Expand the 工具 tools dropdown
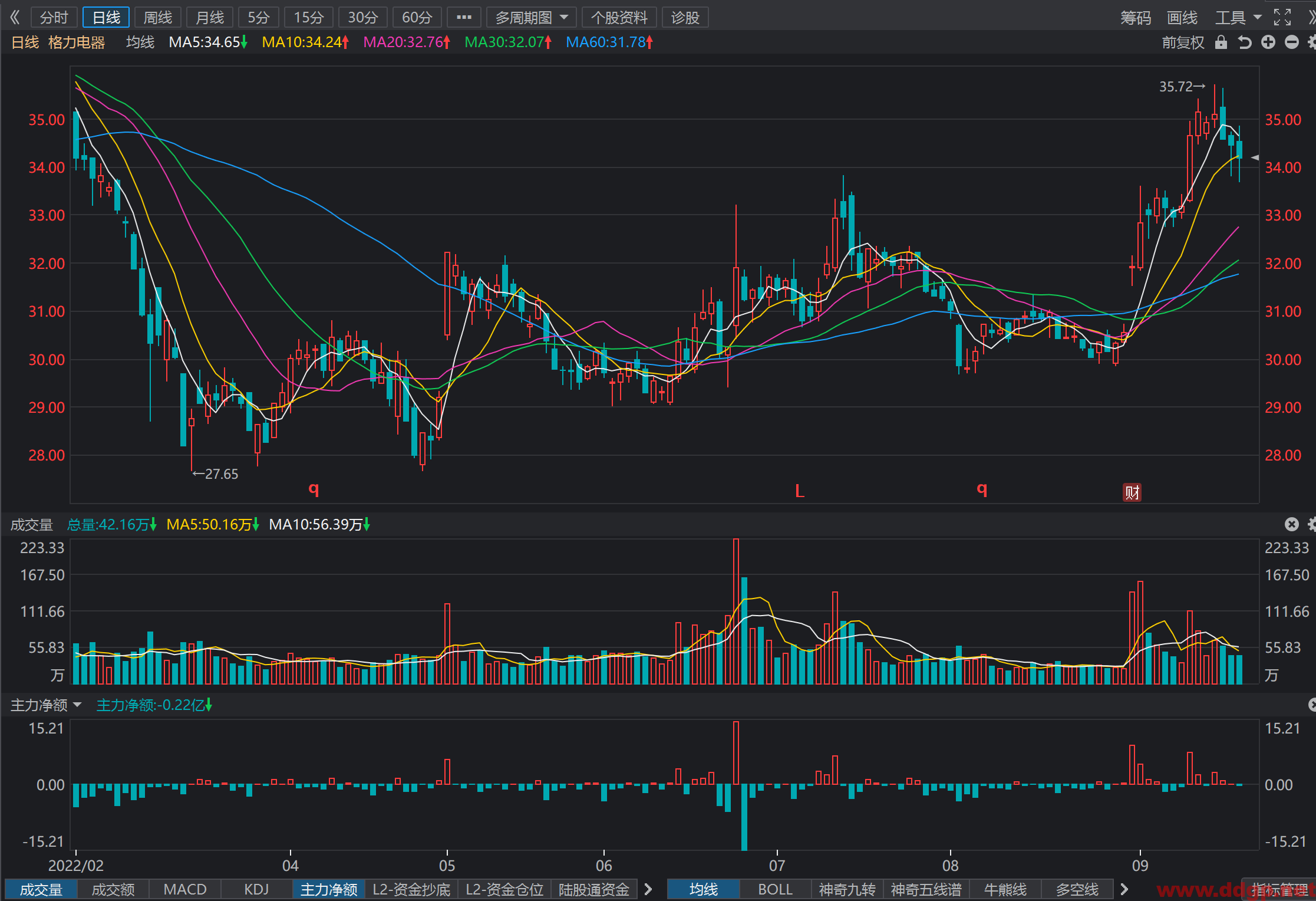This screenshot has height=901, width=1316. coord(1238,18)
